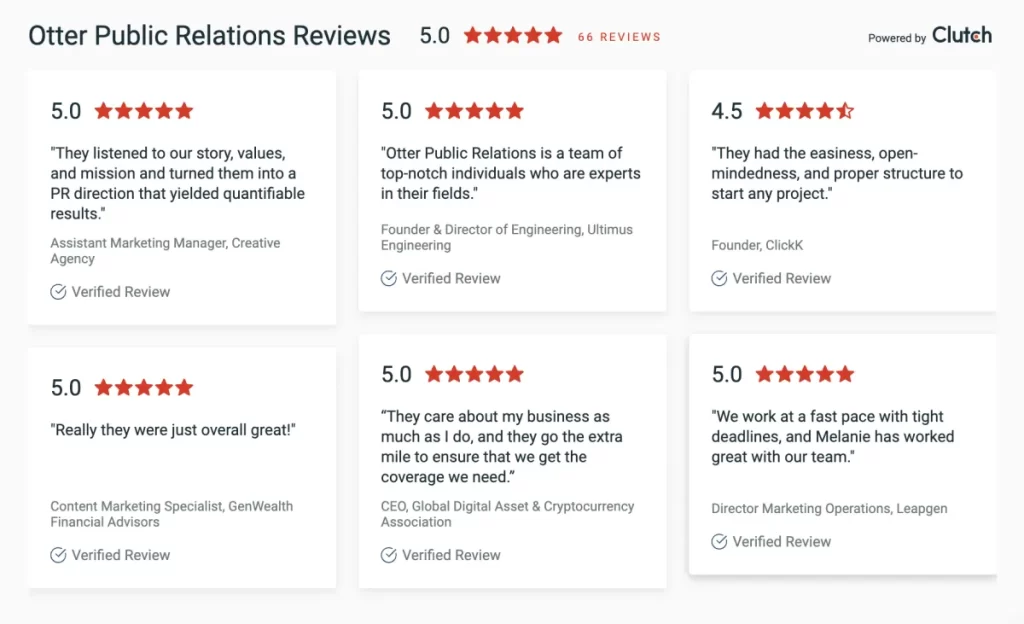1024x624 pixels.
Task: Click "Verified Review" label on ClickK card
Action: point(781,279)
